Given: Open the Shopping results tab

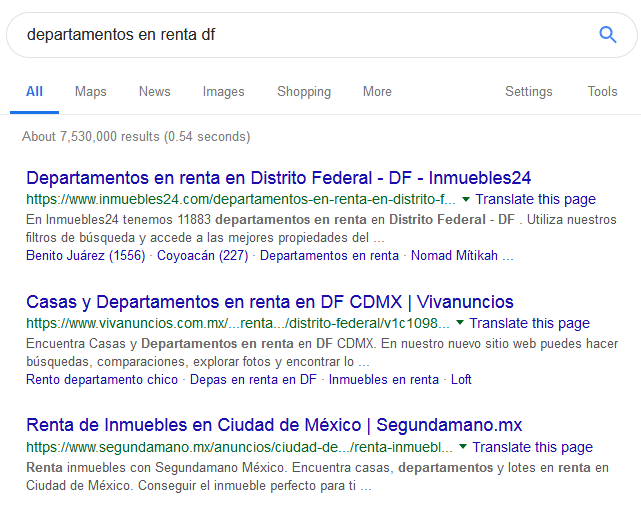Looking at the screenshot, I should tap(304, 91).
